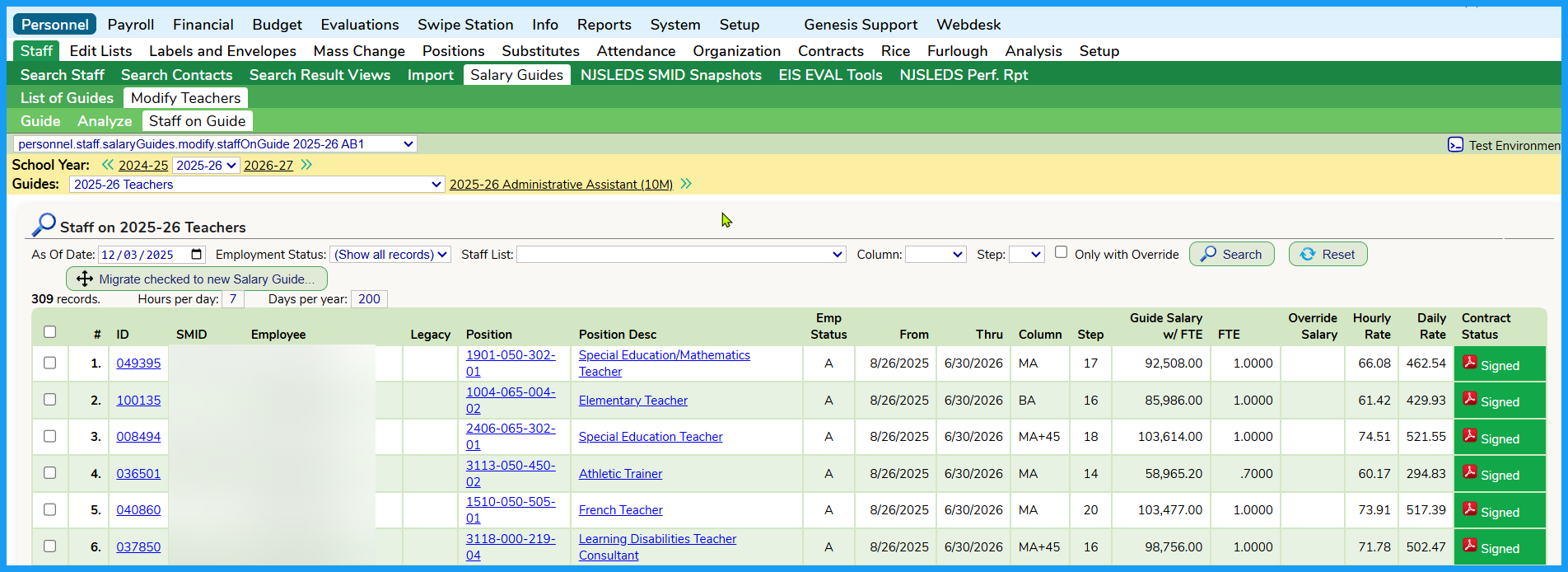Open the School Year 2025-26 dropdown
Screen dimensions: 1568x572
[x=206, y=165]
